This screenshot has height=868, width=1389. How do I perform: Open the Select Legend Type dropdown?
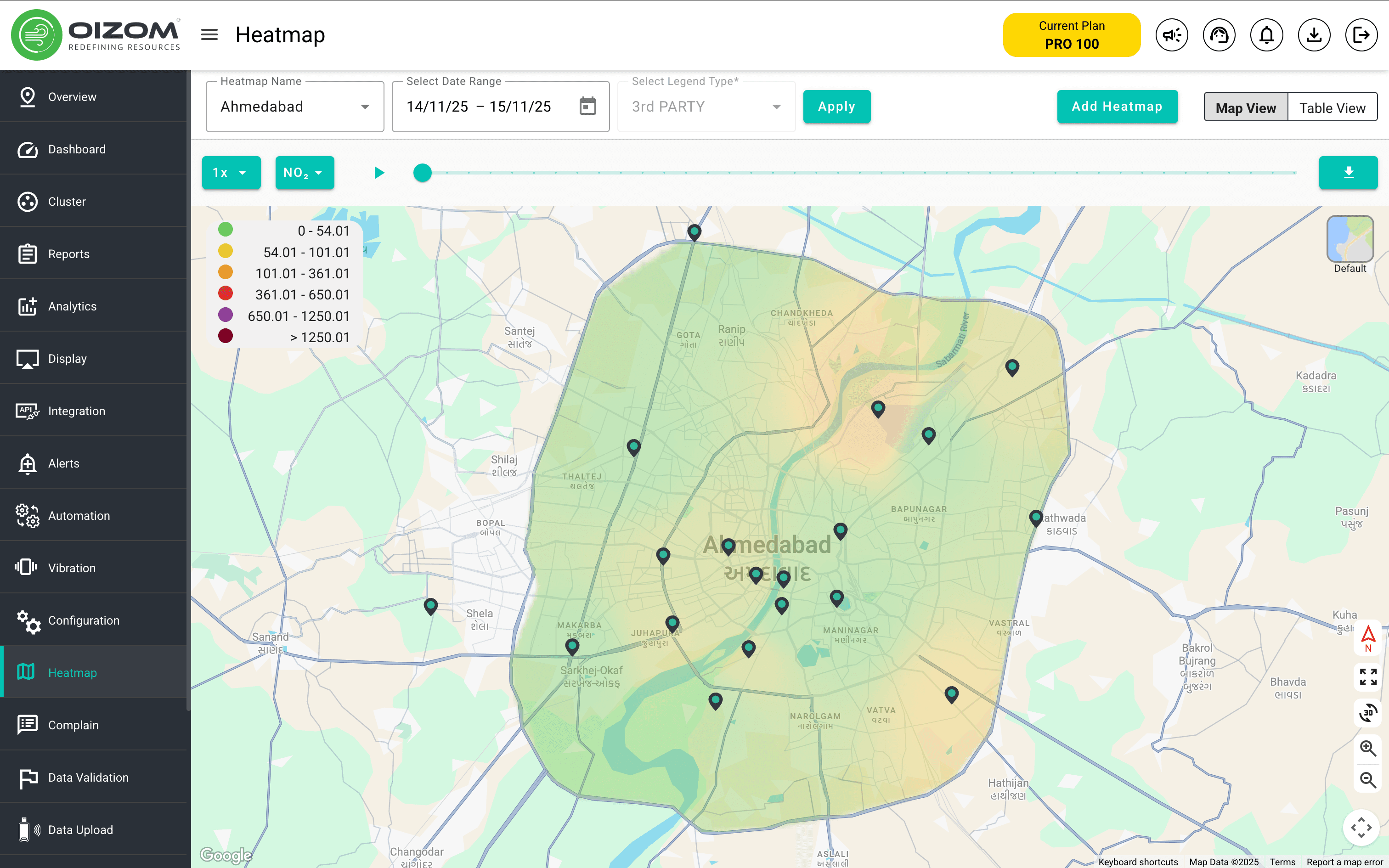pos(706,106)
